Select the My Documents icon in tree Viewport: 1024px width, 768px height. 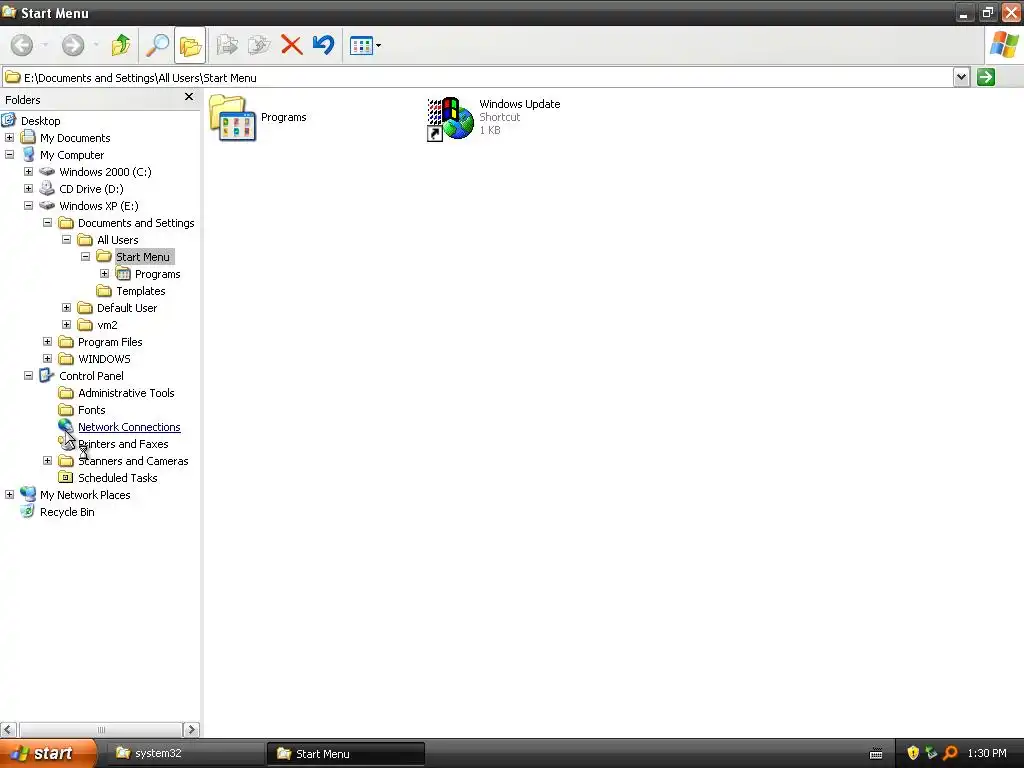27,137
